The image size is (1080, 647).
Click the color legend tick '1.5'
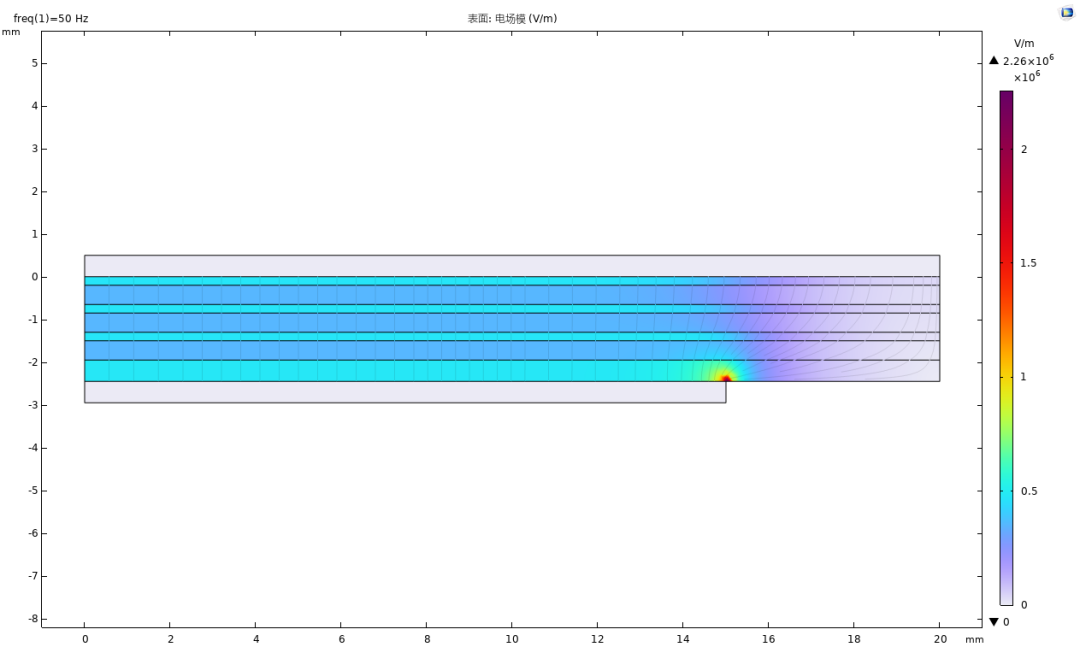(x=1028, y=263)
